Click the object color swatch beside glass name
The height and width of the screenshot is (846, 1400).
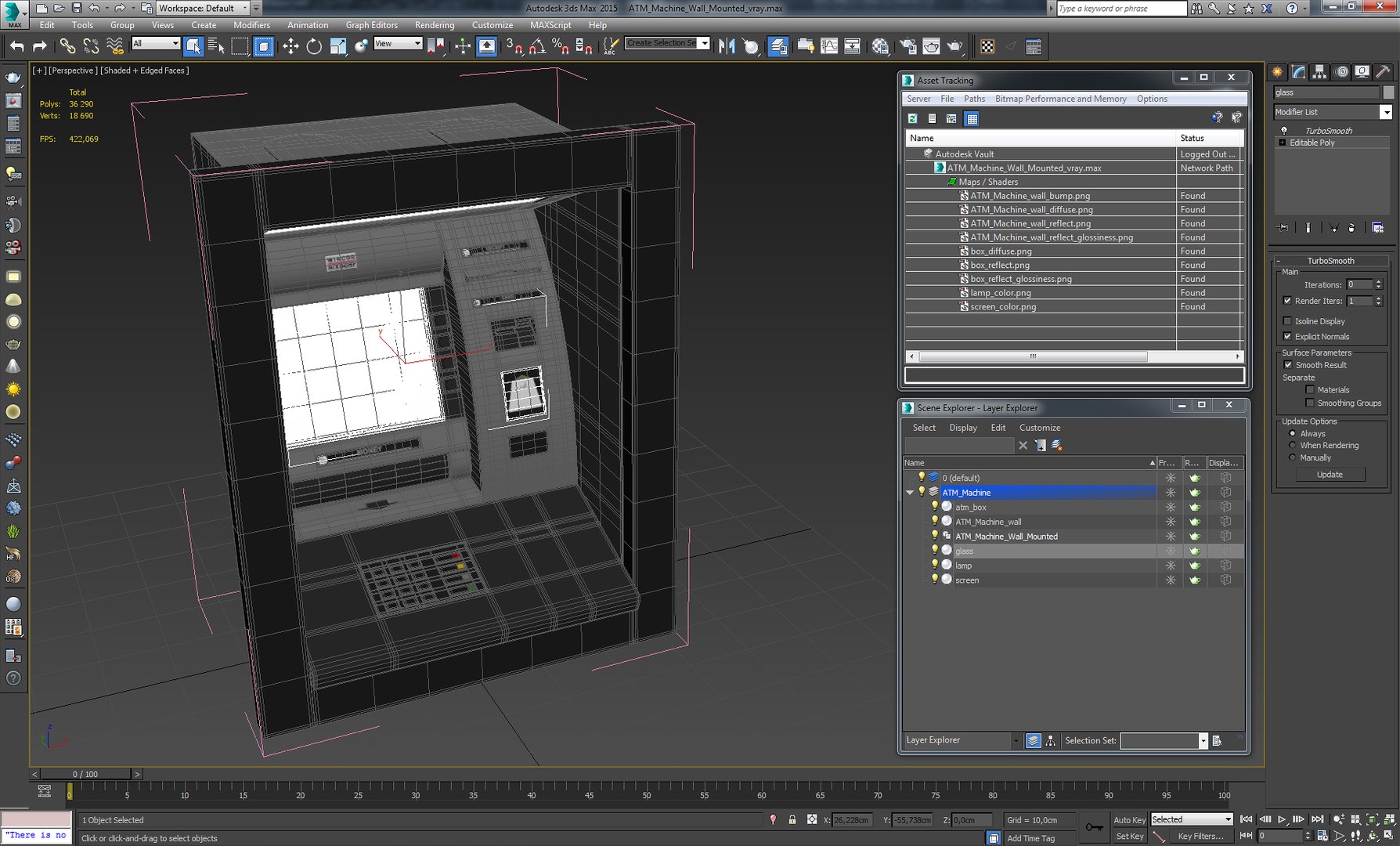tap(1388, 92)
